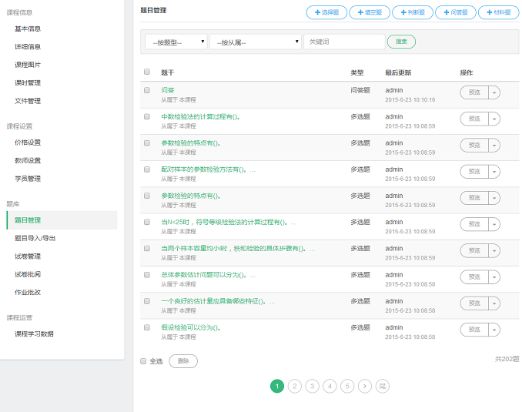
Task: Open 基本信息 in the sidebar
Action: [x=27, y=29]
